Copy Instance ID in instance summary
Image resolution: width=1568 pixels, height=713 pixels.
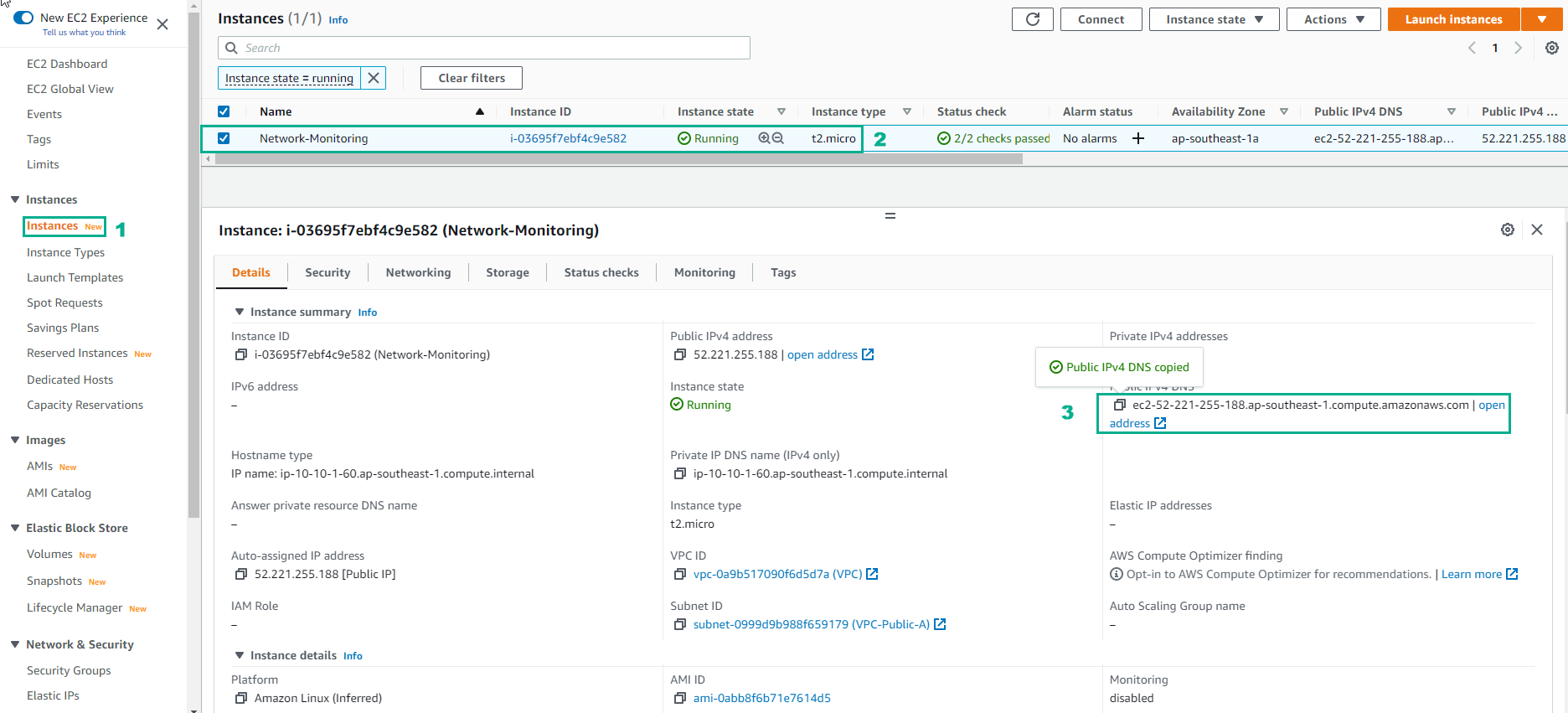241,354
